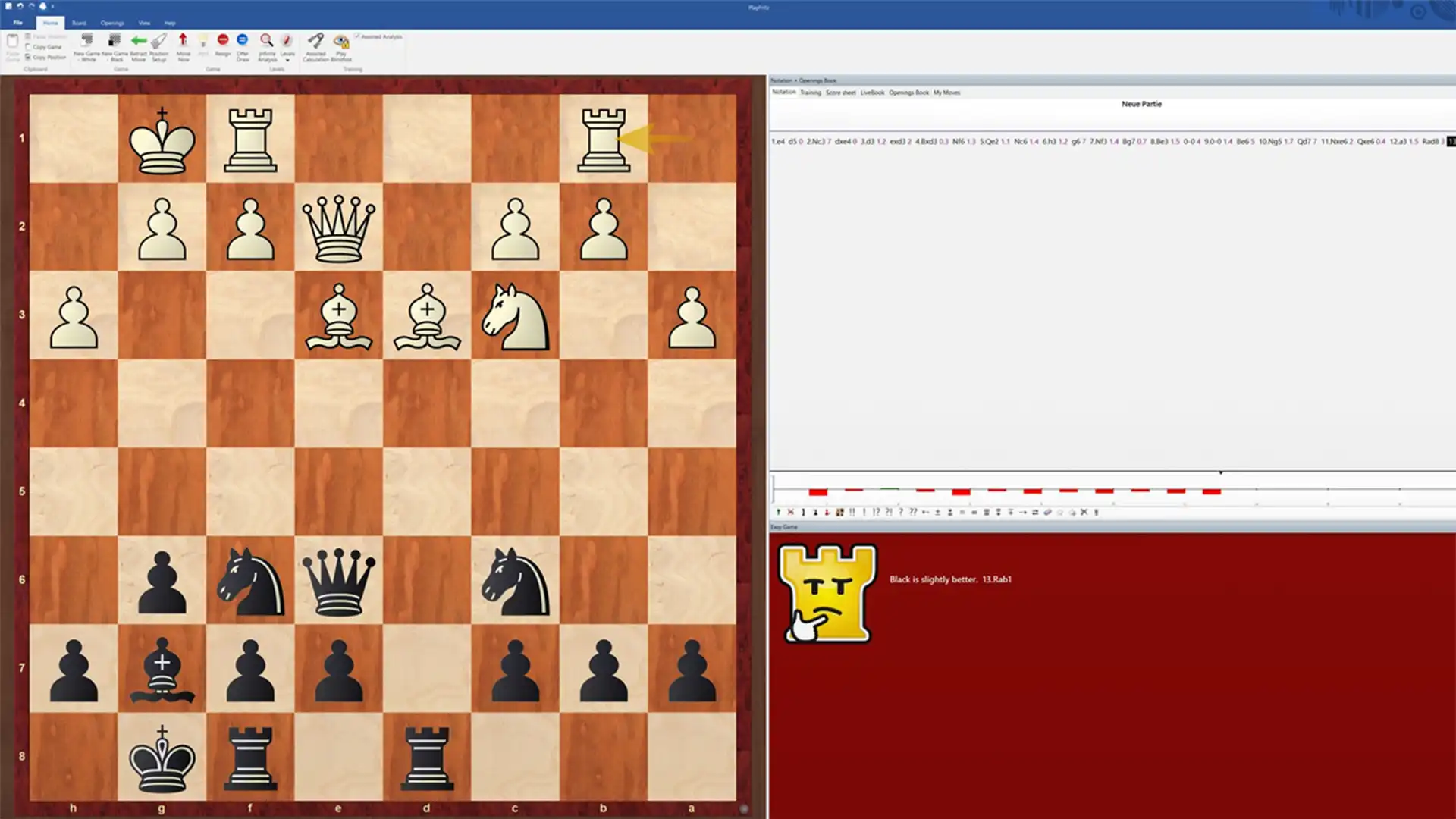
Task: Open the File menu
Action: tap(17, 23)
